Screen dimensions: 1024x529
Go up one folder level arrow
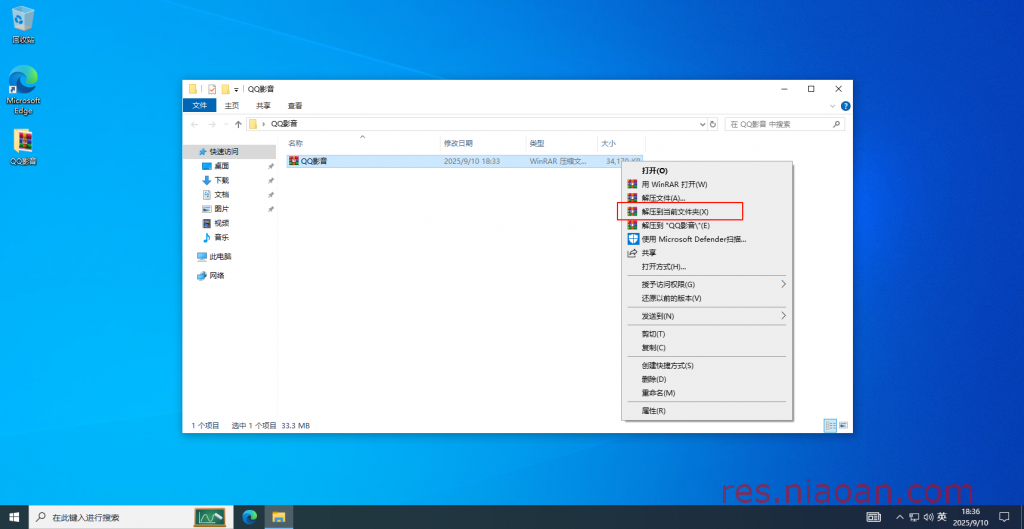pyautogui.click(x=238, y=124)
